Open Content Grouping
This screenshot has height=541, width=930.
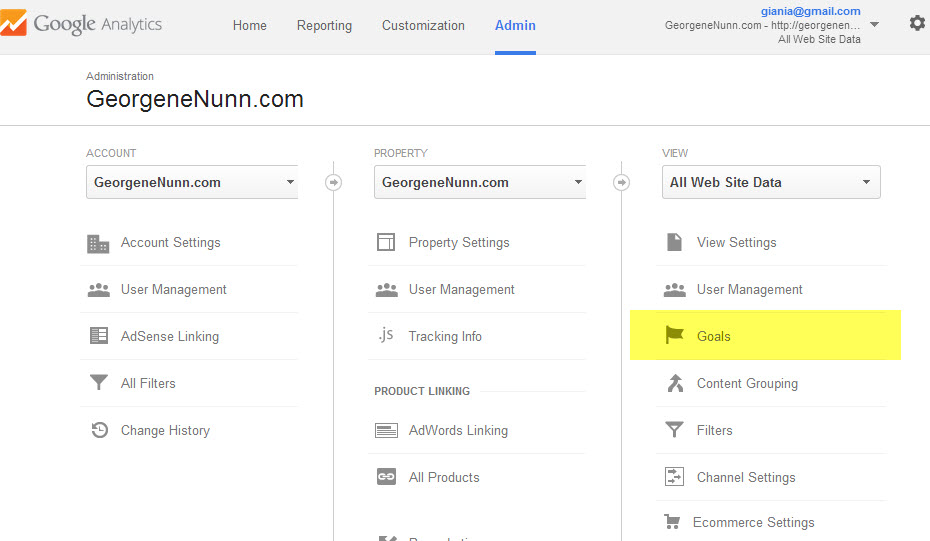coord(747,384)
